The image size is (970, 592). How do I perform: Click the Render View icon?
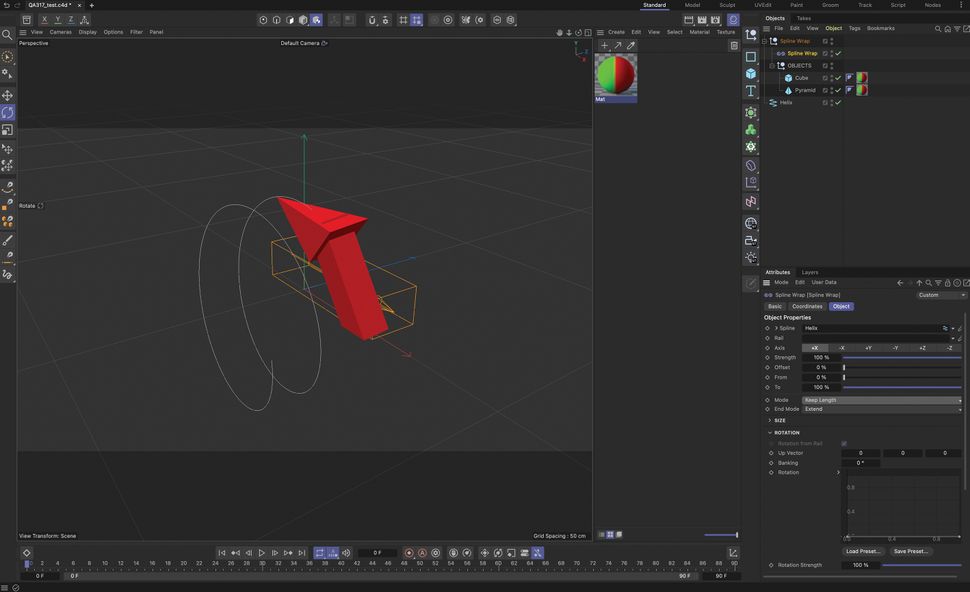(263, 19)
